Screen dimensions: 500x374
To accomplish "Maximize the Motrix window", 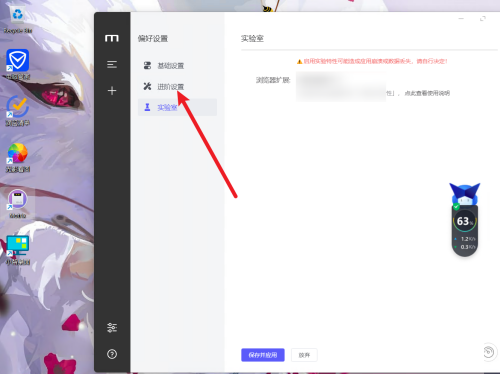I will pos(483,19).
